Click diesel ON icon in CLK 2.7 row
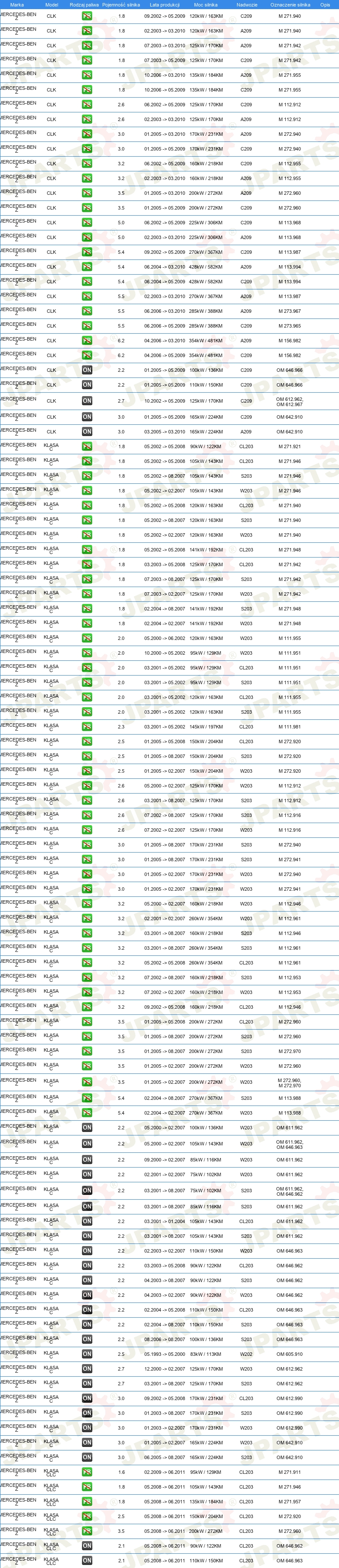Image resolution: width=339 pixels, height=1568 pixels. [87, 401]
